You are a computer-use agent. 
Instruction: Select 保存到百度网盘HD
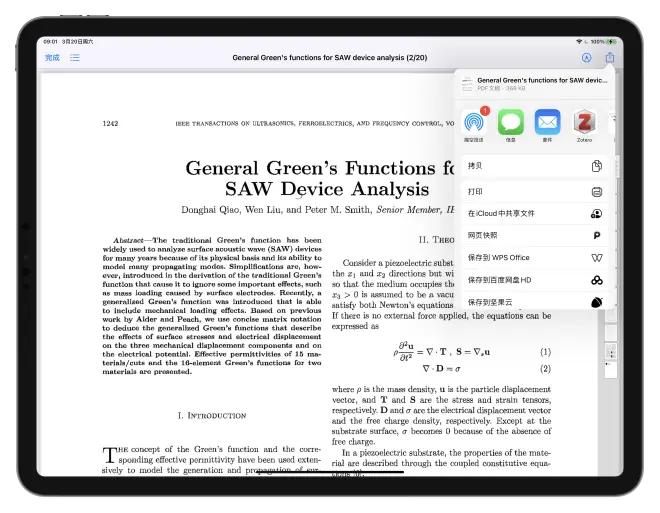coord(535,280)
